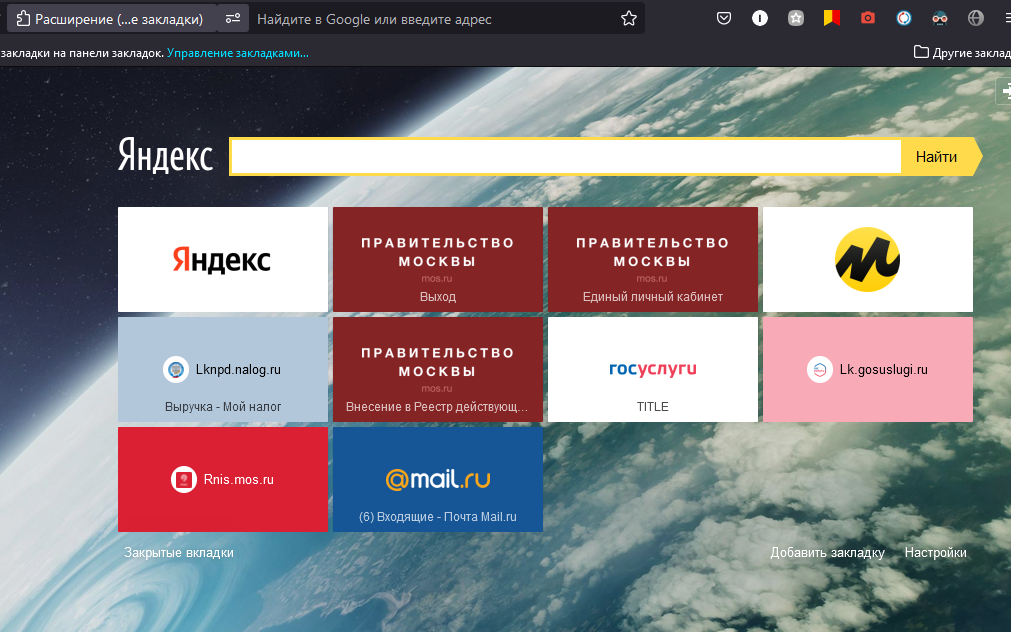Click the extension puzzle icon in address bar
Viewport: 1011px width, 632px height.
23,19
